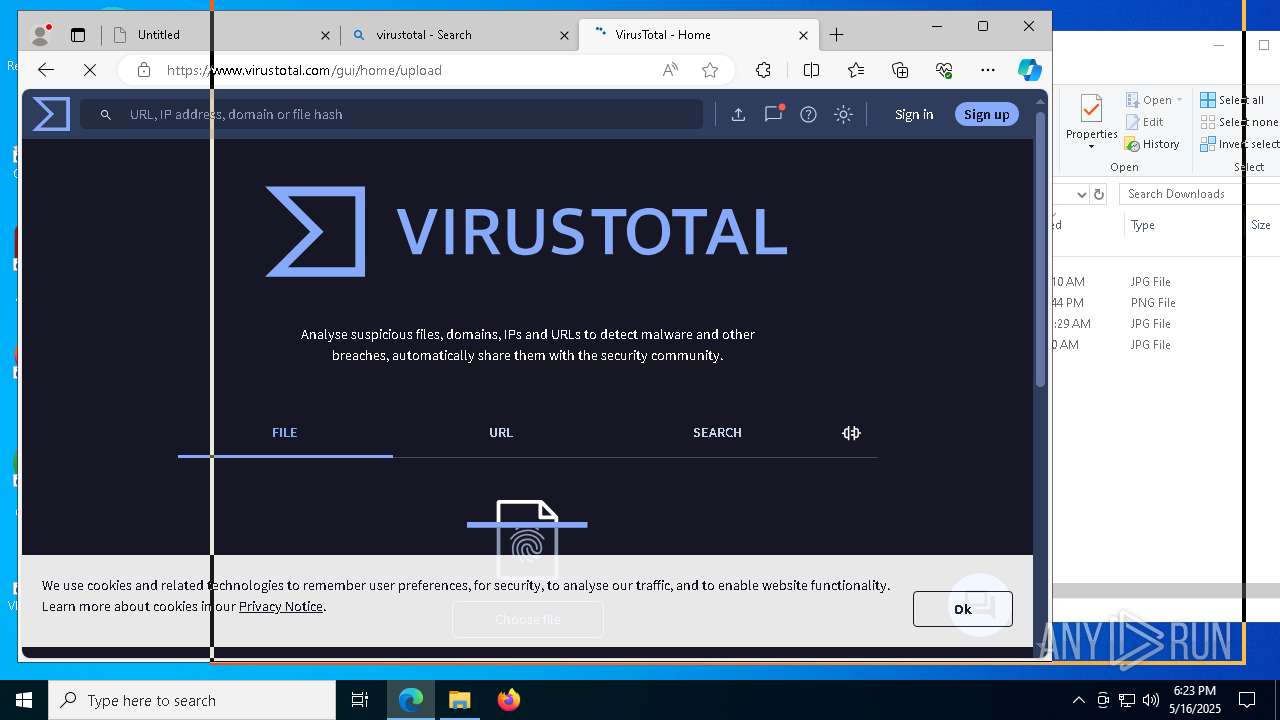Click the VirusTotal sigma logo in header
1280x720 pixels.
(51, 114)
